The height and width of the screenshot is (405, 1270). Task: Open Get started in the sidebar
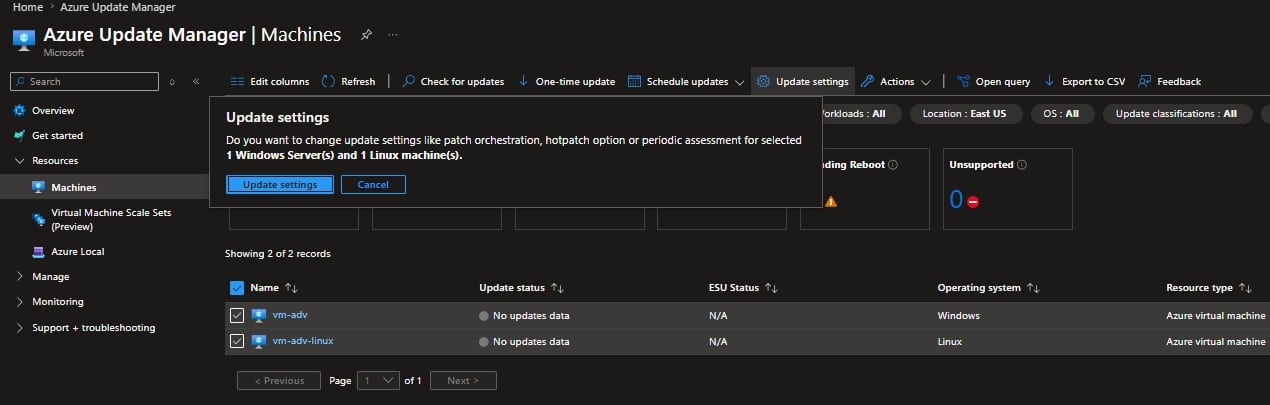pyautogui.click(x=57, y=135)
